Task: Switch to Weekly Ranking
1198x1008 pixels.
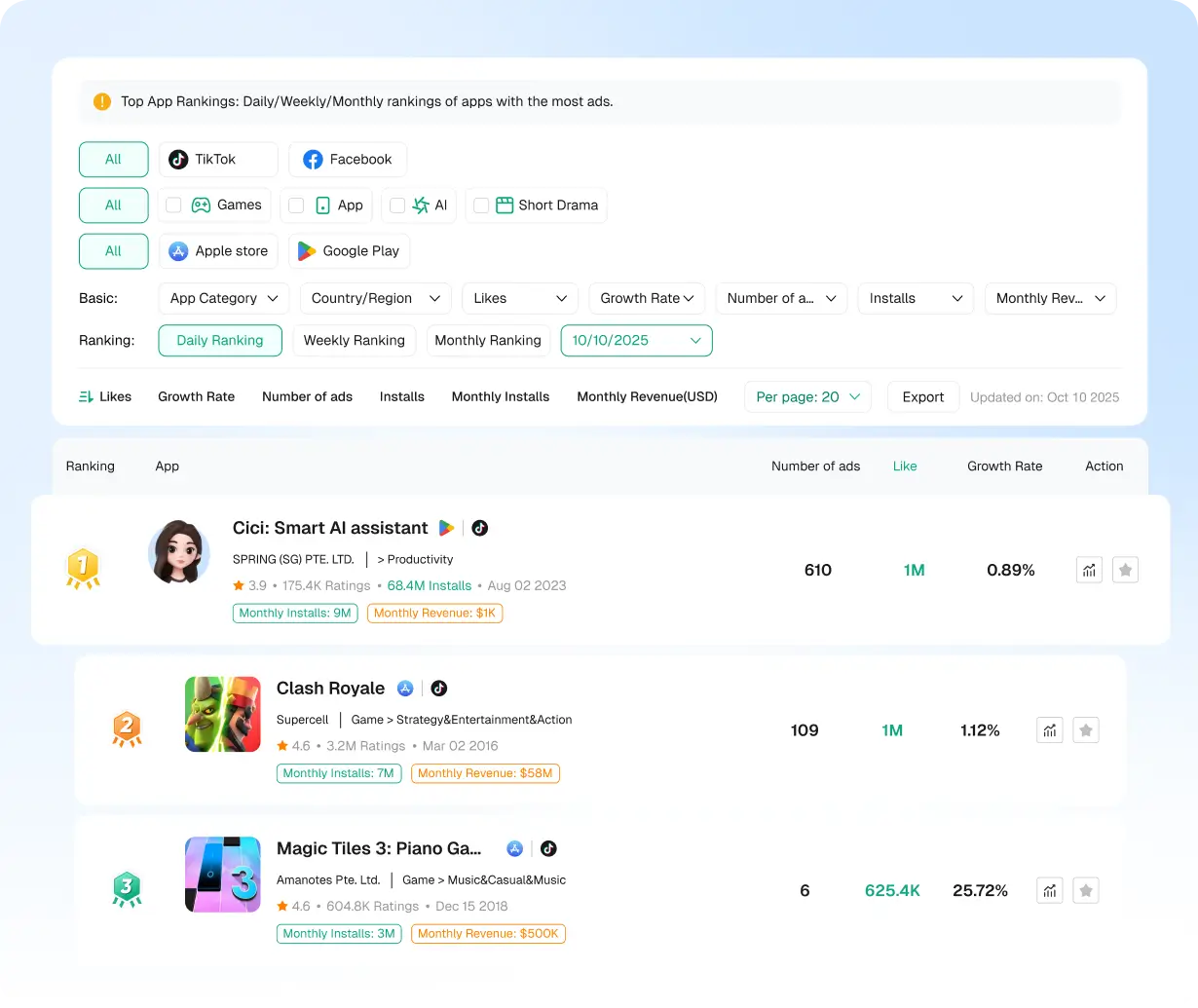Action: [354, 340]
